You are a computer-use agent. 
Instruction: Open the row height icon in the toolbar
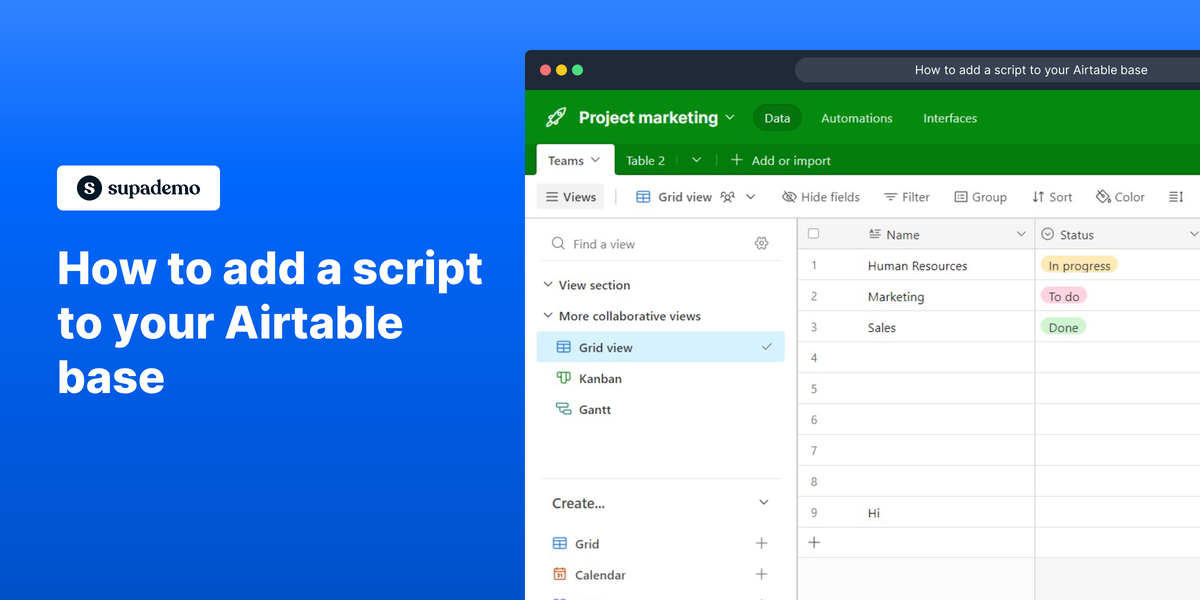pyautogui.click(x=1176, y=197)
